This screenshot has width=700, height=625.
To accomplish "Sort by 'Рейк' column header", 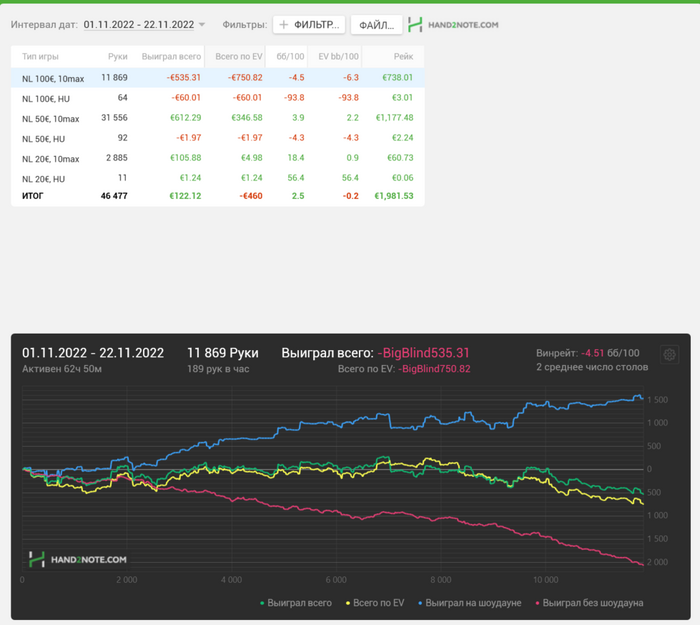I will (403, 58).
